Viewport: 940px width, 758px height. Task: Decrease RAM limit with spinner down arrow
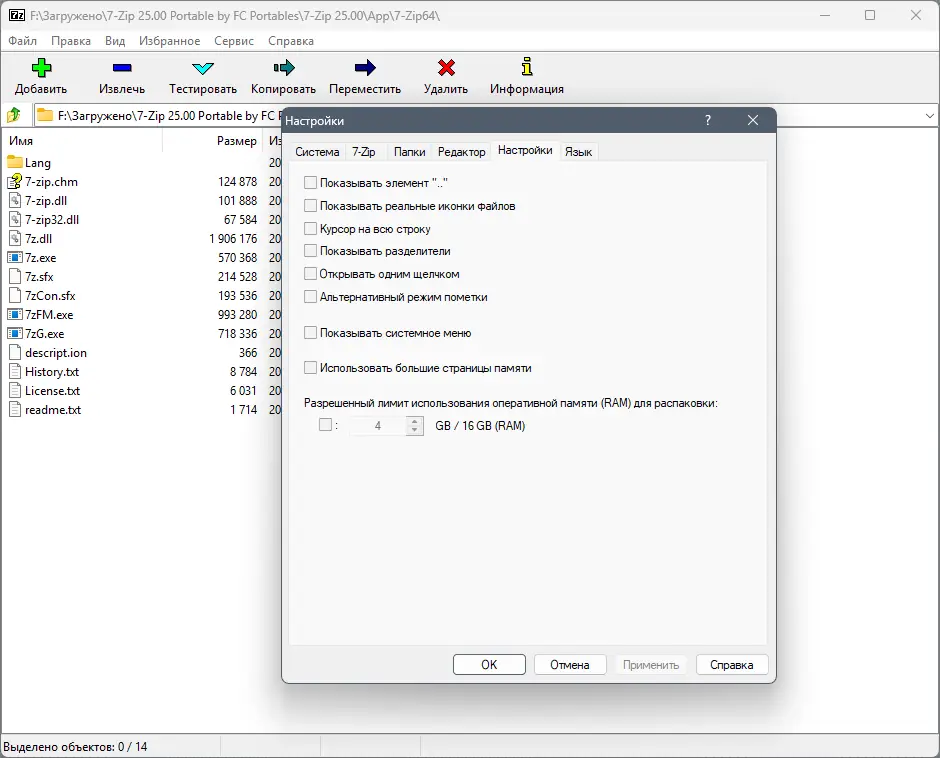(414, 430)
